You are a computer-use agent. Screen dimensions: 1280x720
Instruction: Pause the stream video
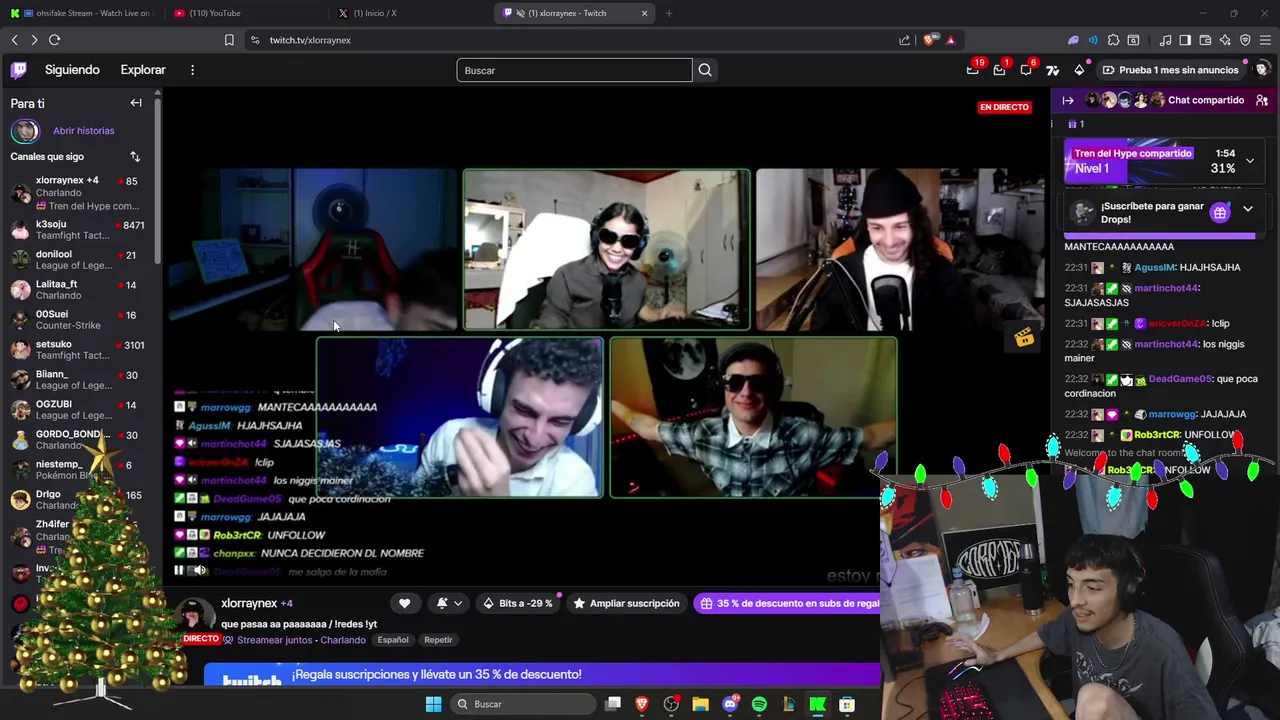coord(179,570)
